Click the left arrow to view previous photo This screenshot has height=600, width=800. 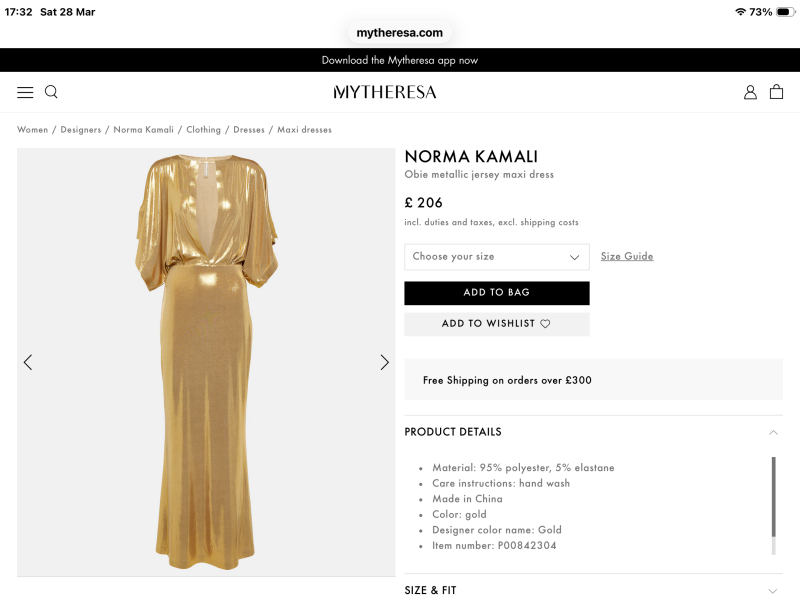[28, 362]
